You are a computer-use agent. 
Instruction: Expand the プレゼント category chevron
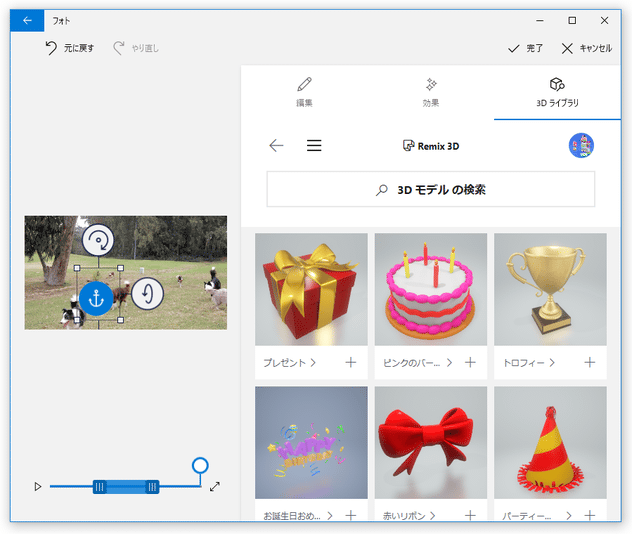pyautogui.click(x=313, y=363)
